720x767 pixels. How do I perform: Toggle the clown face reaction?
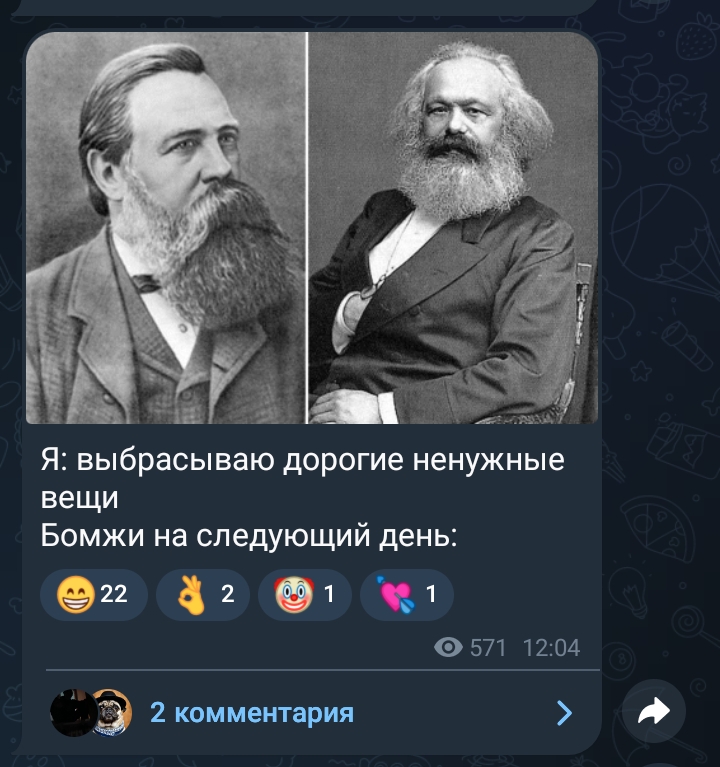click(305, 594)
